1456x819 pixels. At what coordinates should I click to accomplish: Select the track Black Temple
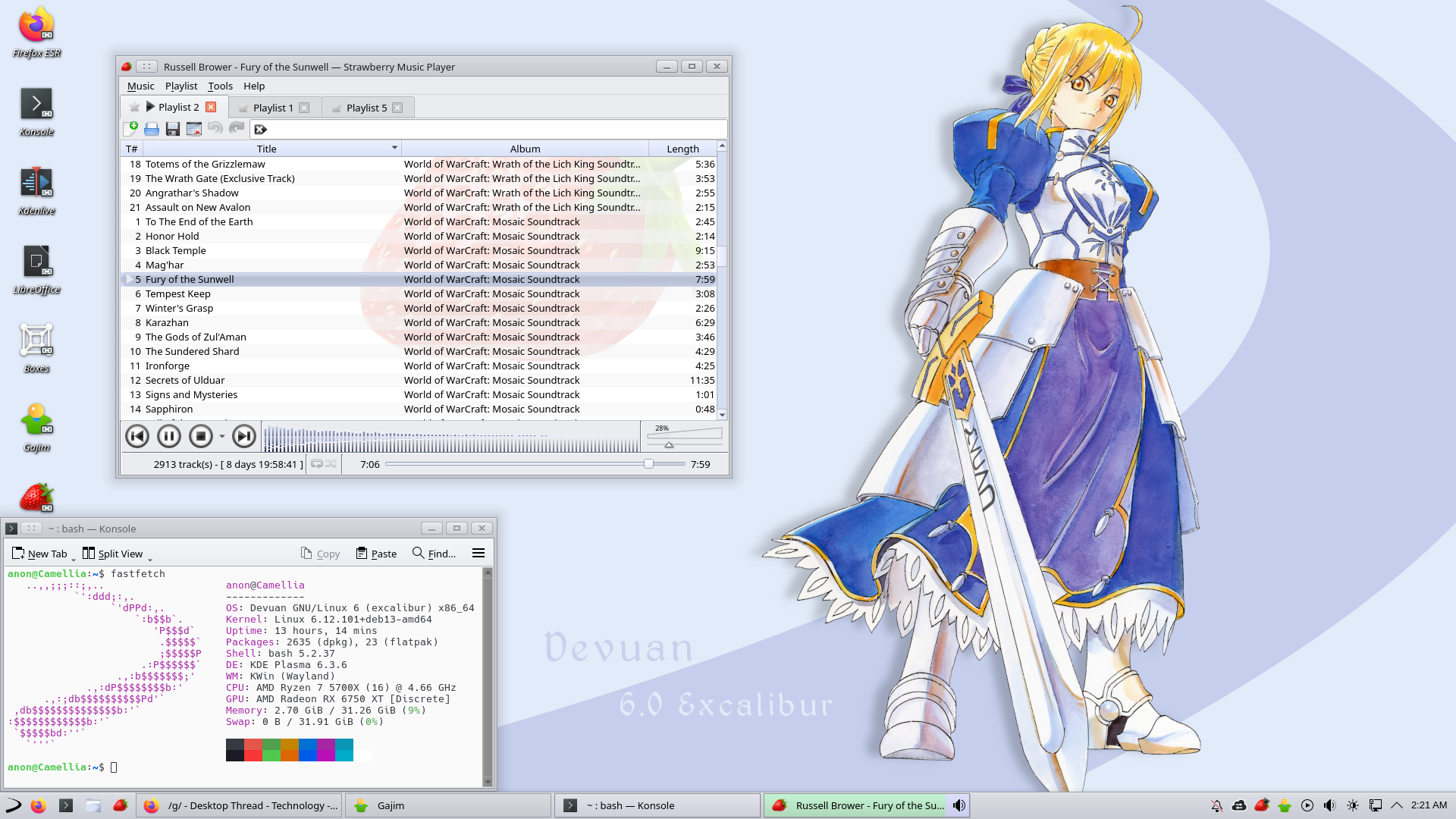click(419, 250)
